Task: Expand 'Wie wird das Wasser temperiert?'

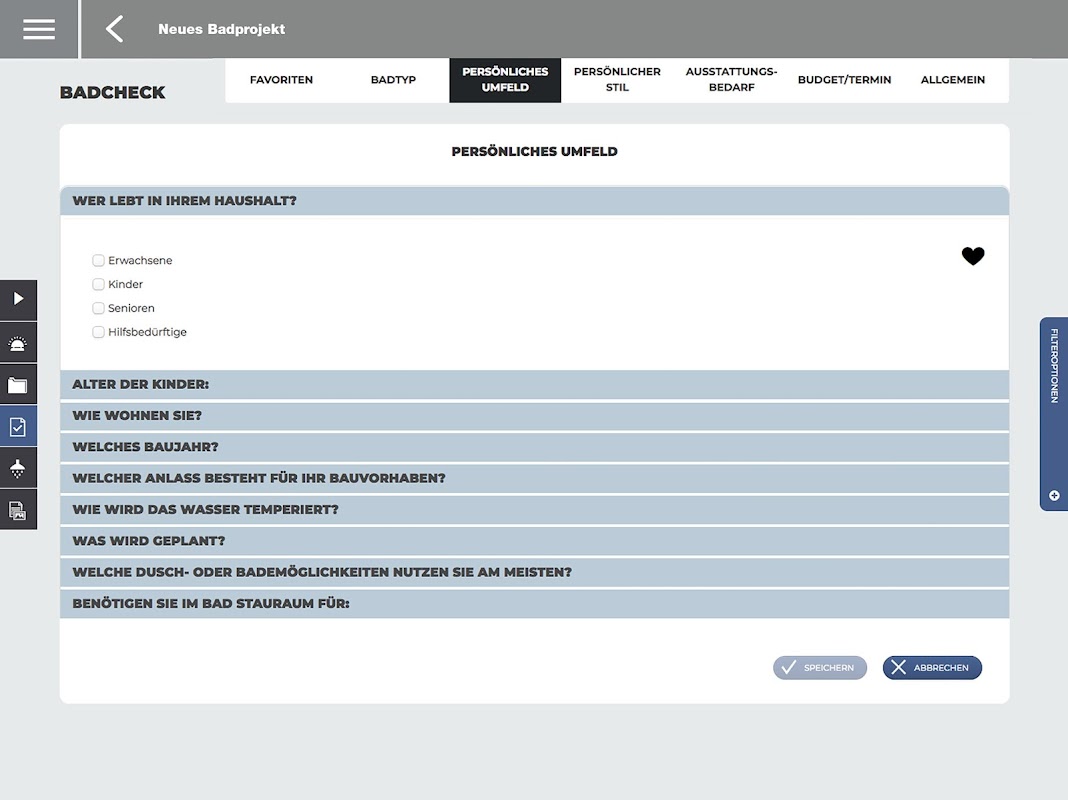Action: [535, 509]
